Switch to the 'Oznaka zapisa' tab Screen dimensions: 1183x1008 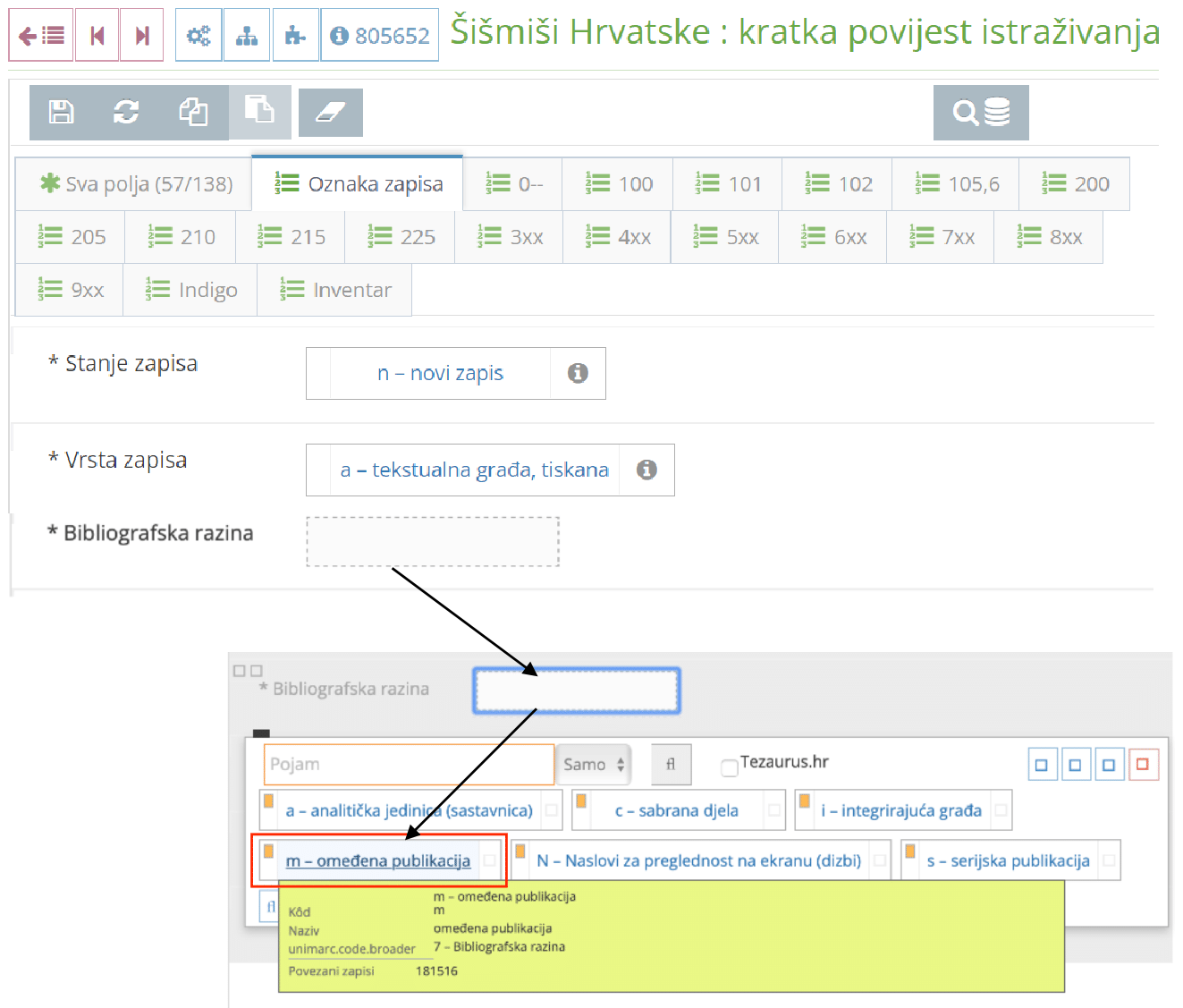tap(357, 183)
